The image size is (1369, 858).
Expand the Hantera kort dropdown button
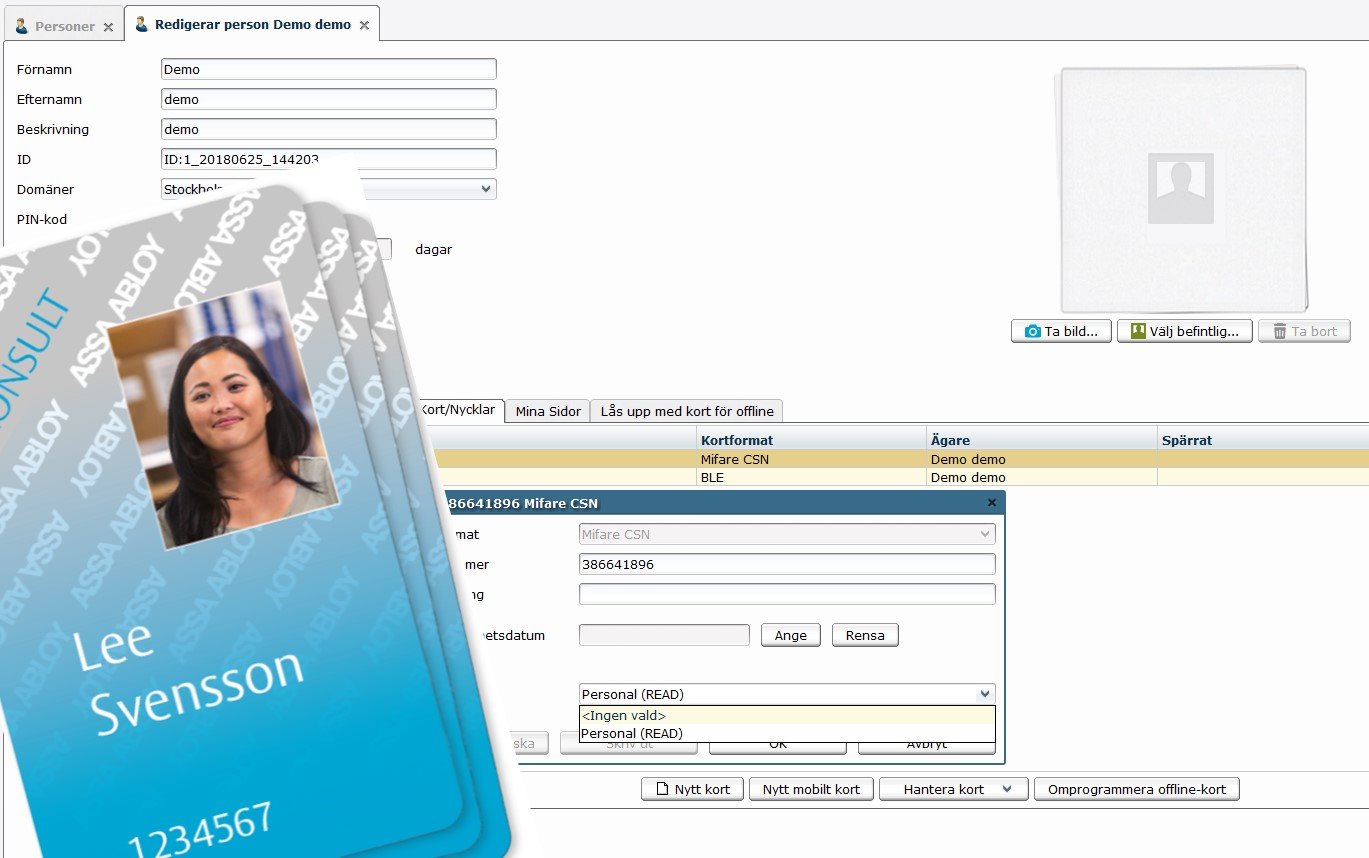pyautogui.click(x=1007, y=790)
